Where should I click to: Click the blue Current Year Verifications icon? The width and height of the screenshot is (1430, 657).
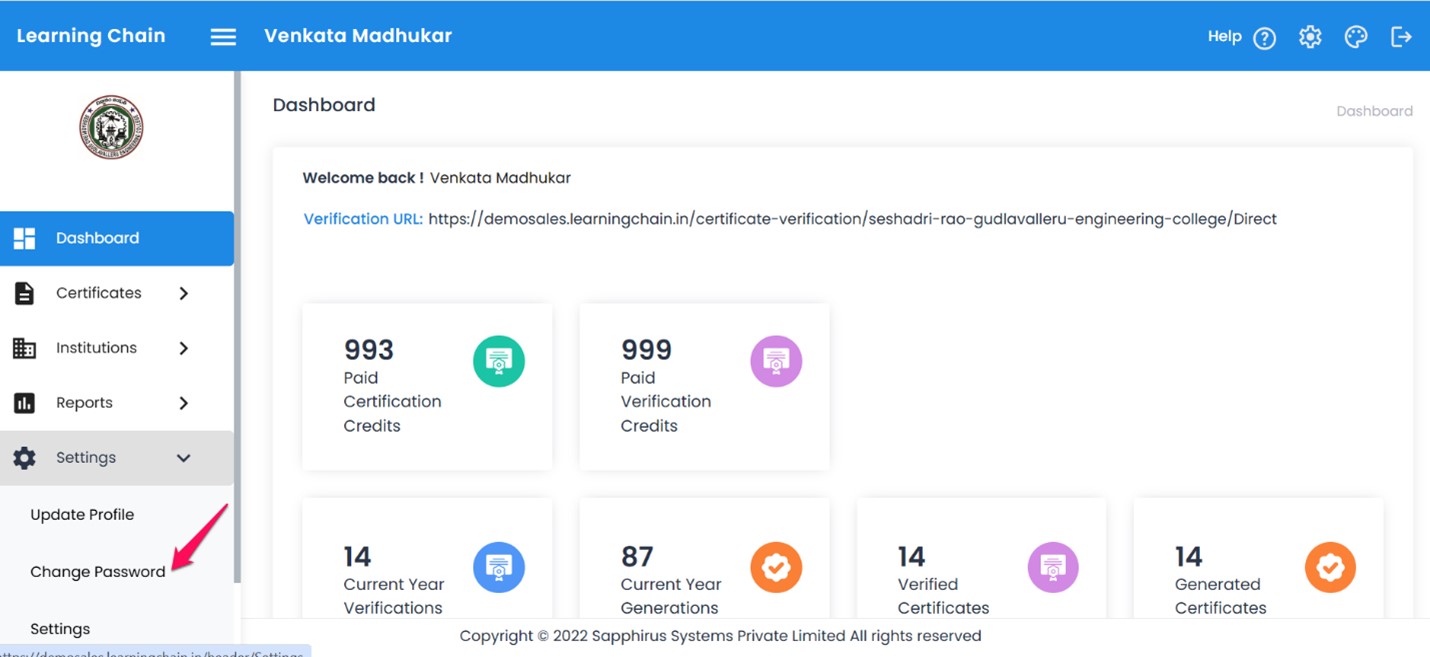pos(498,567)
